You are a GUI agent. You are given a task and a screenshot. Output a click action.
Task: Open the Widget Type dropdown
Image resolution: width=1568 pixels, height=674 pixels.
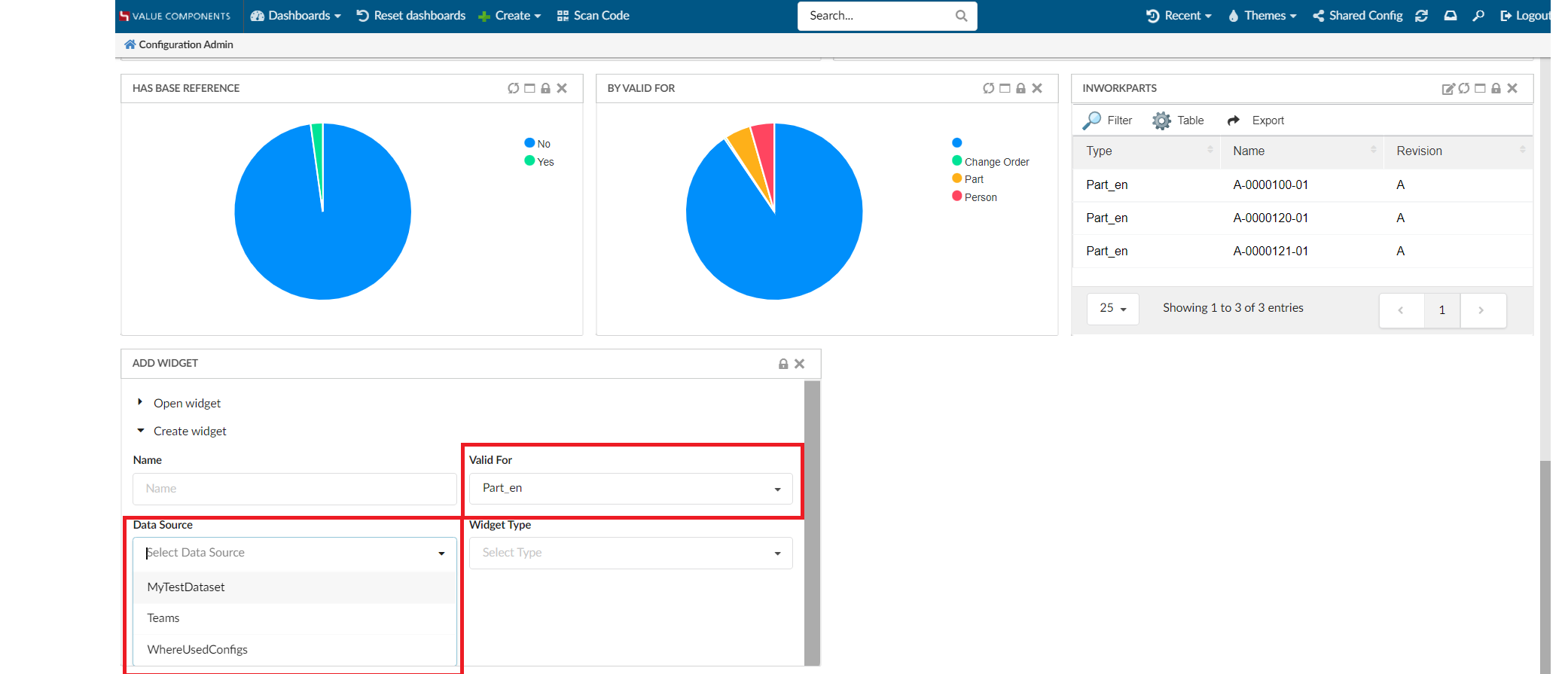click(x=630, y=554)
